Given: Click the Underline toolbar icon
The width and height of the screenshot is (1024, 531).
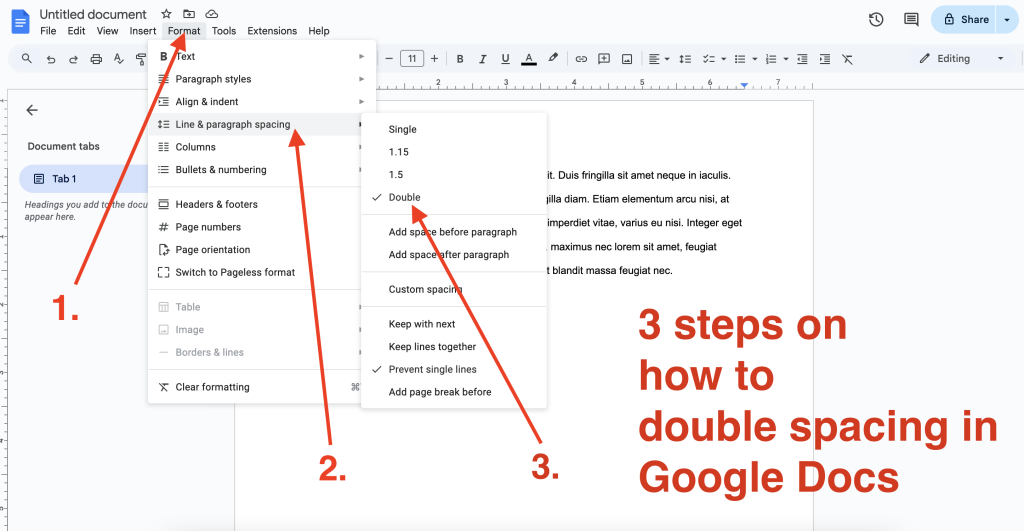Looking at the screenshot, I should (x=506, y=59).
